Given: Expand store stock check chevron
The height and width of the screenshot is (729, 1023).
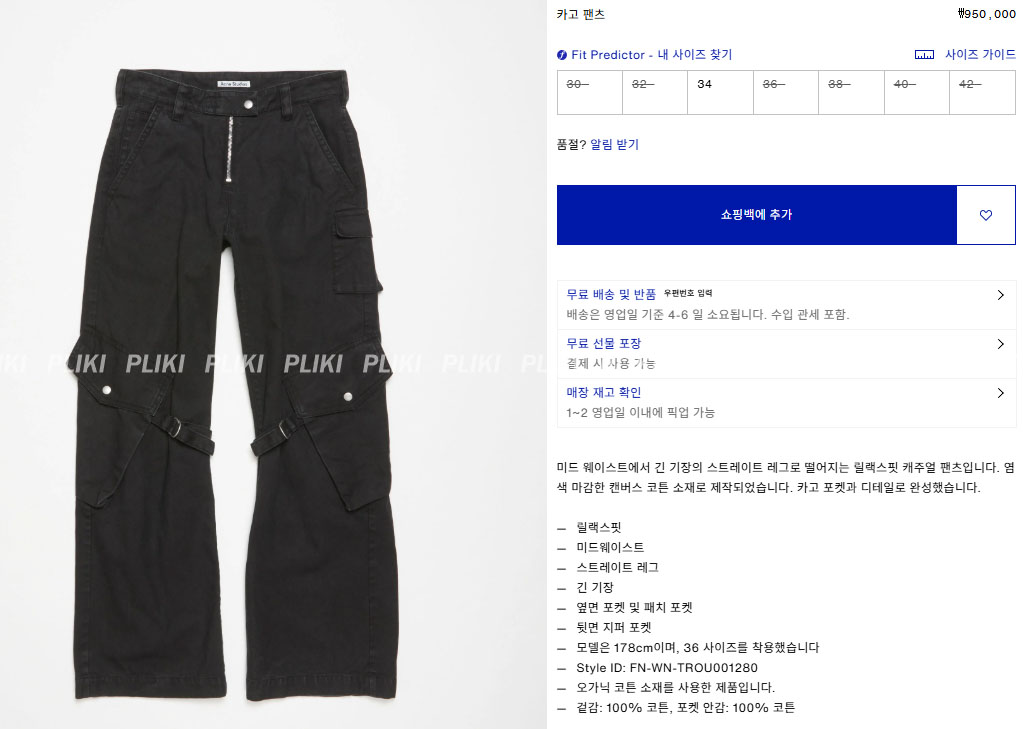Looking at the screenshot, I should (x=1001, y=393).
